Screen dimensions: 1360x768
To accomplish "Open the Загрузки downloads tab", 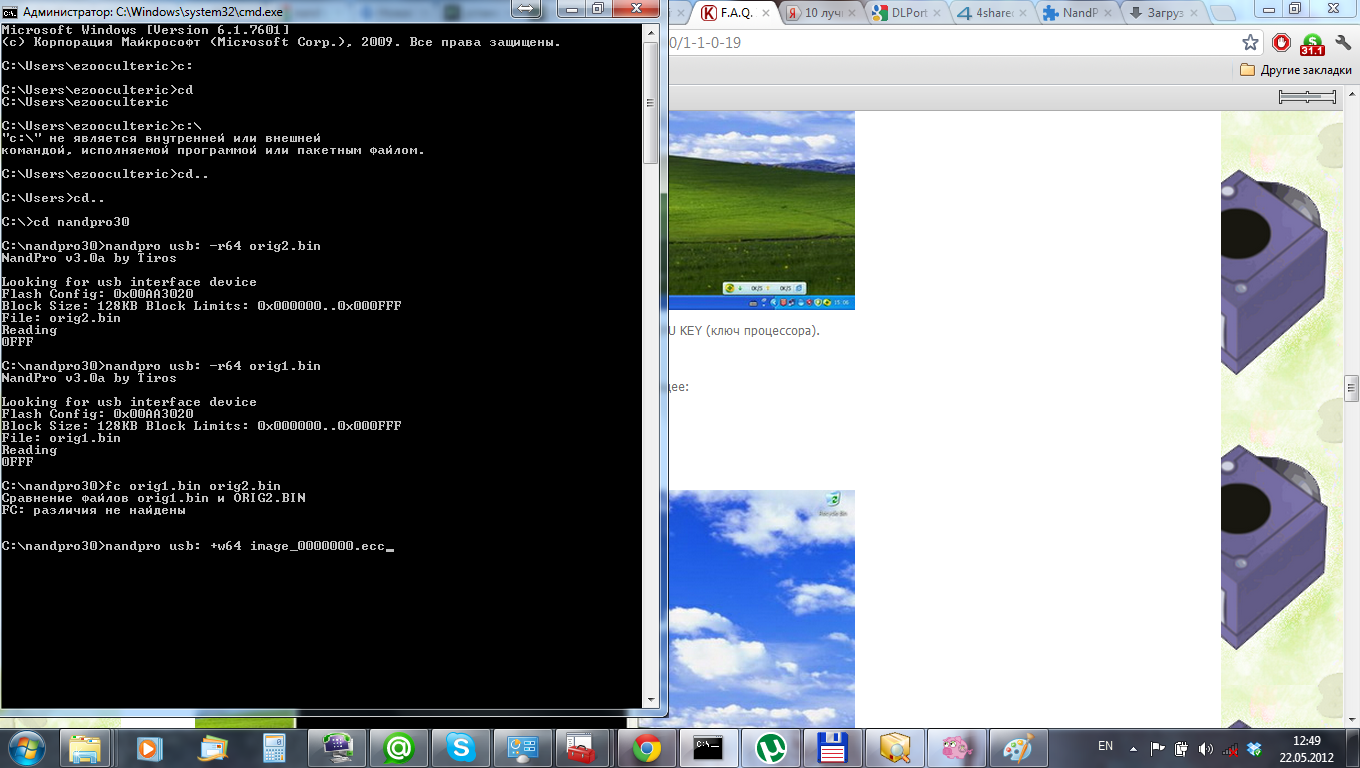I will 1160,13.
